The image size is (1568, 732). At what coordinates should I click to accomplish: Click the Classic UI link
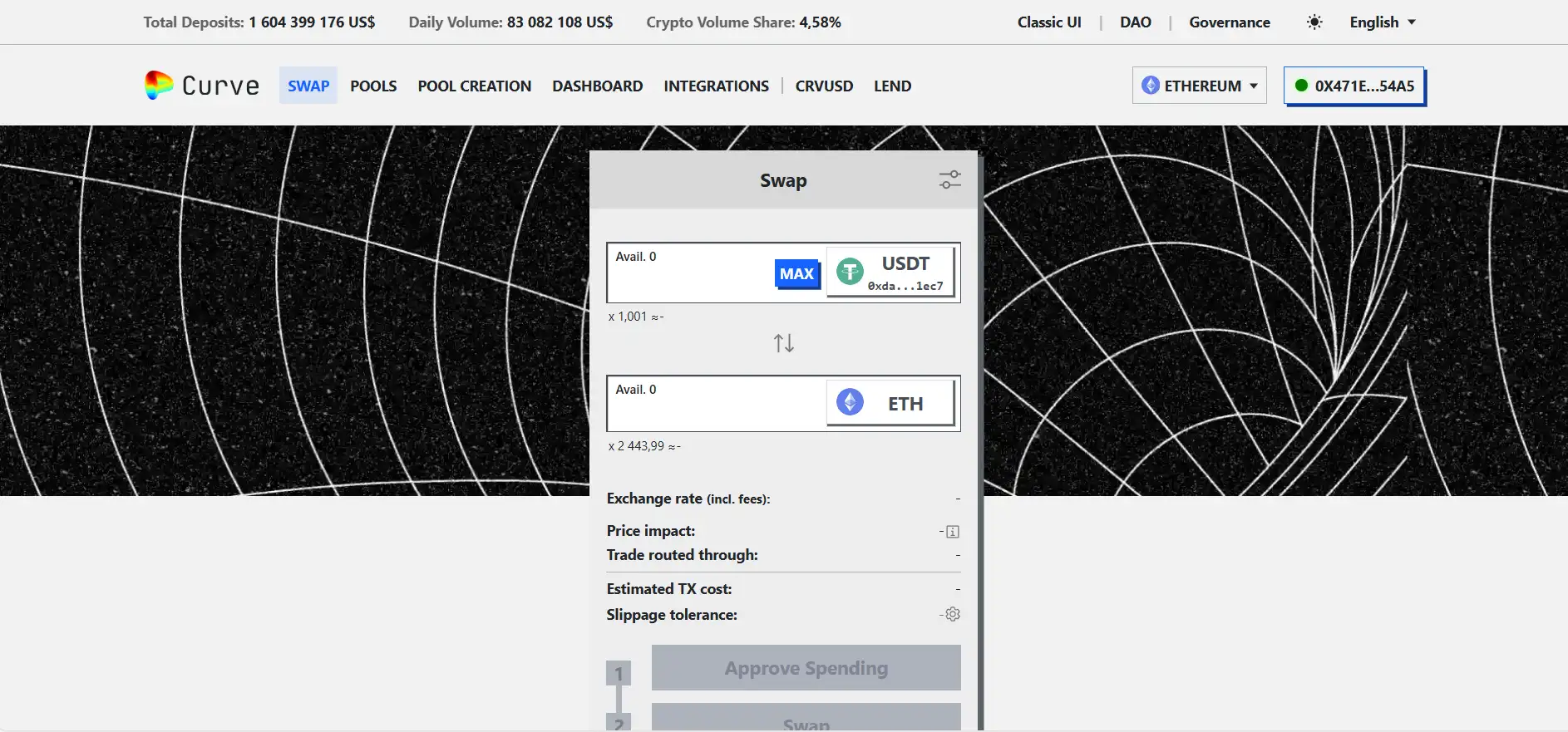[1049, 22]
